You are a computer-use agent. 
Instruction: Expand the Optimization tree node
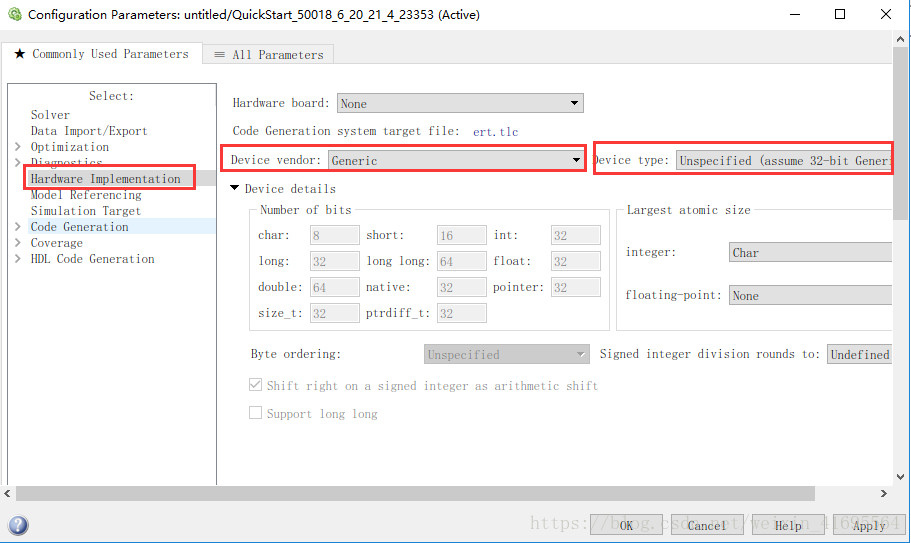pos(17,147)
